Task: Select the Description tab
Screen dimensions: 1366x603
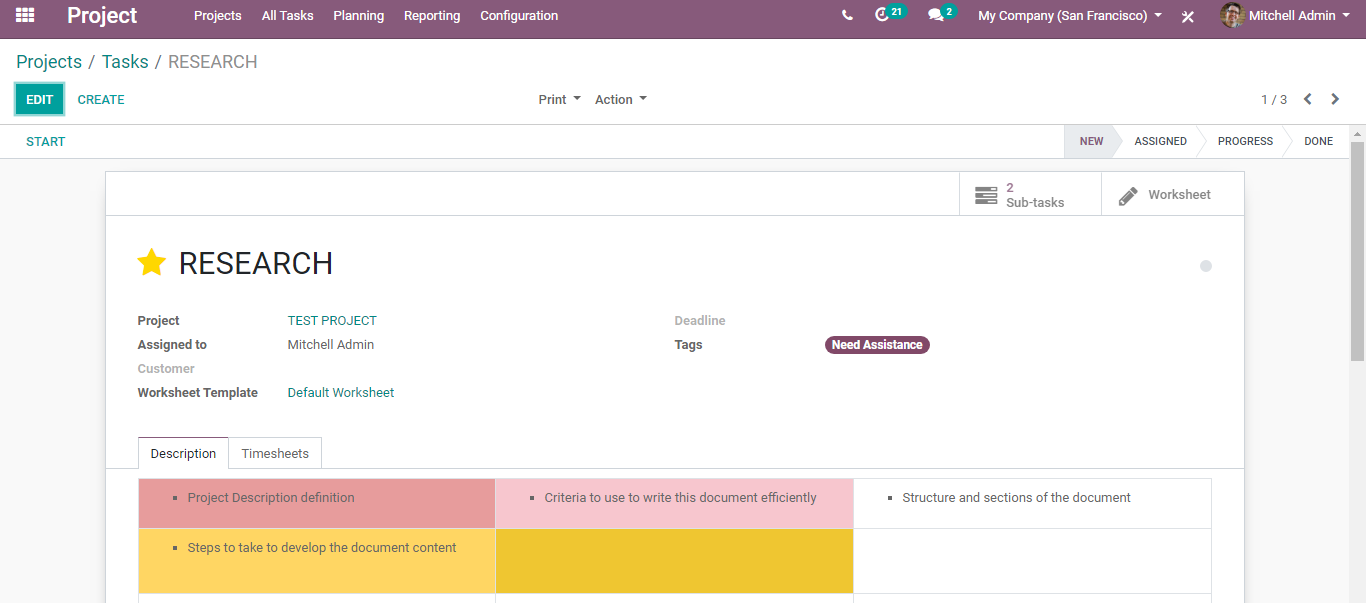Action: [x=183, y=453]
